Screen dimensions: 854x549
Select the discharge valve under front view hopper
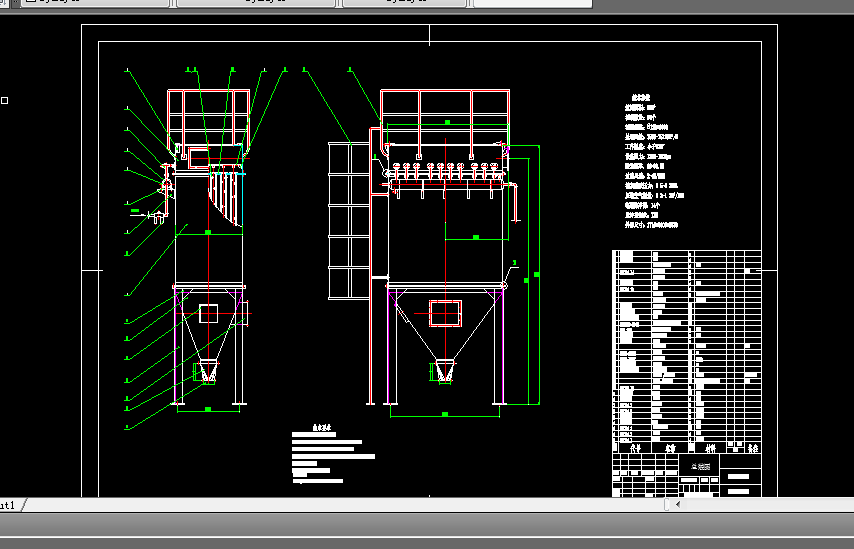444,371
